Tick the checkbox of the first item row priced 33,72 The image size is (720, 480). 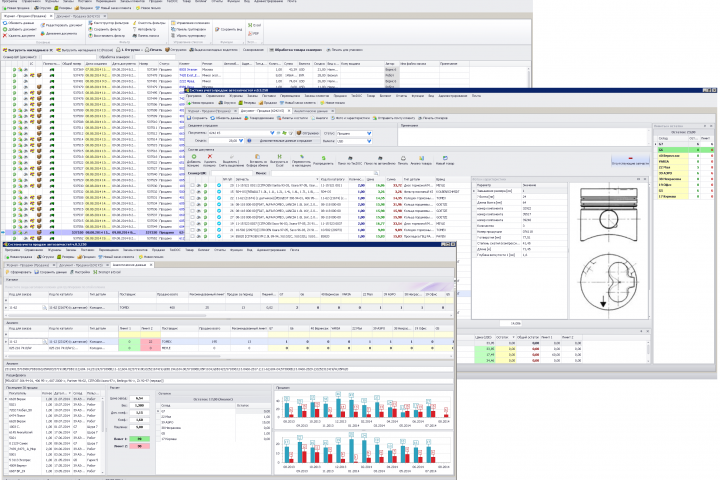point(192,186)
